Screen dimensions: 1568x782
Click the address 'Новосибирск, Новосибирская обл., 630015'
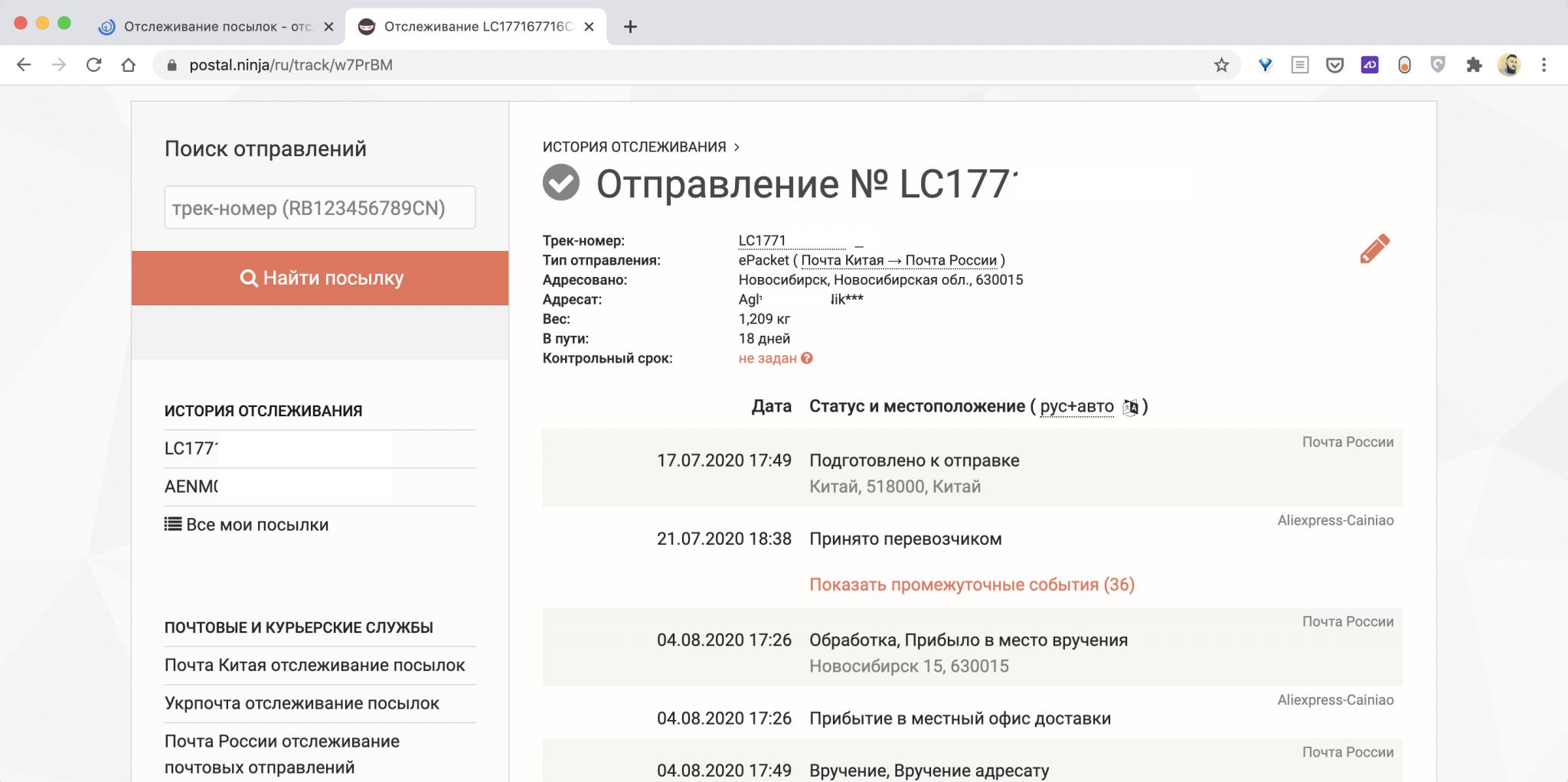click(880, 280)
